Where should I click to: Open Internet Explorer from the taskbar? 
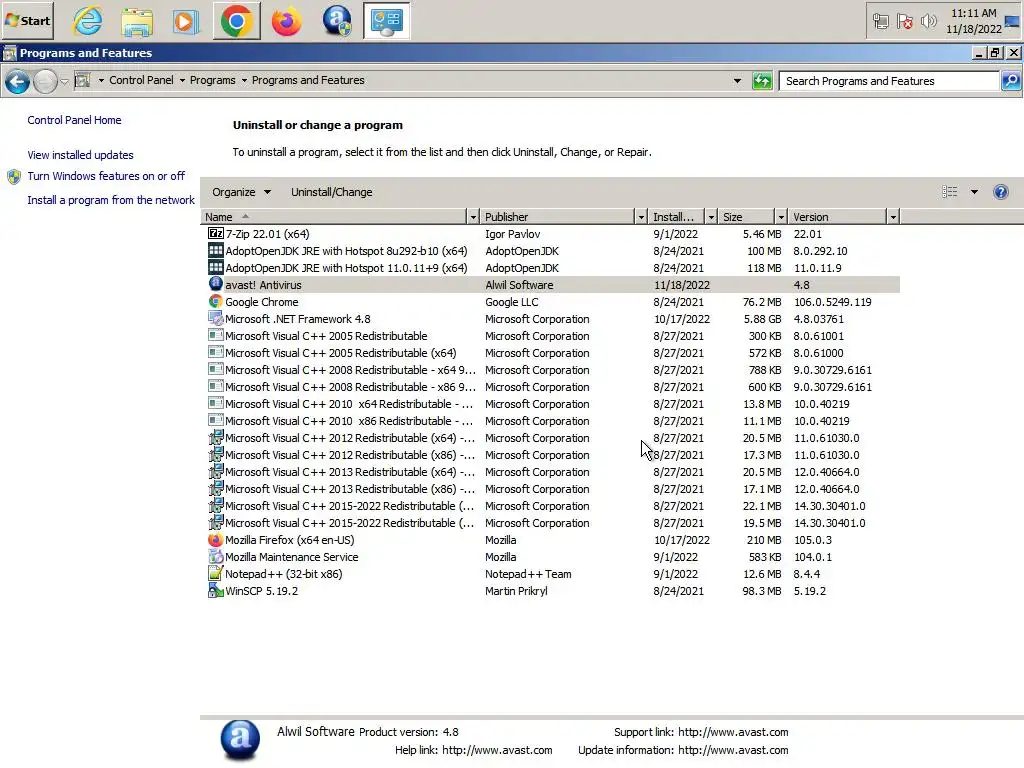(88, 21)
